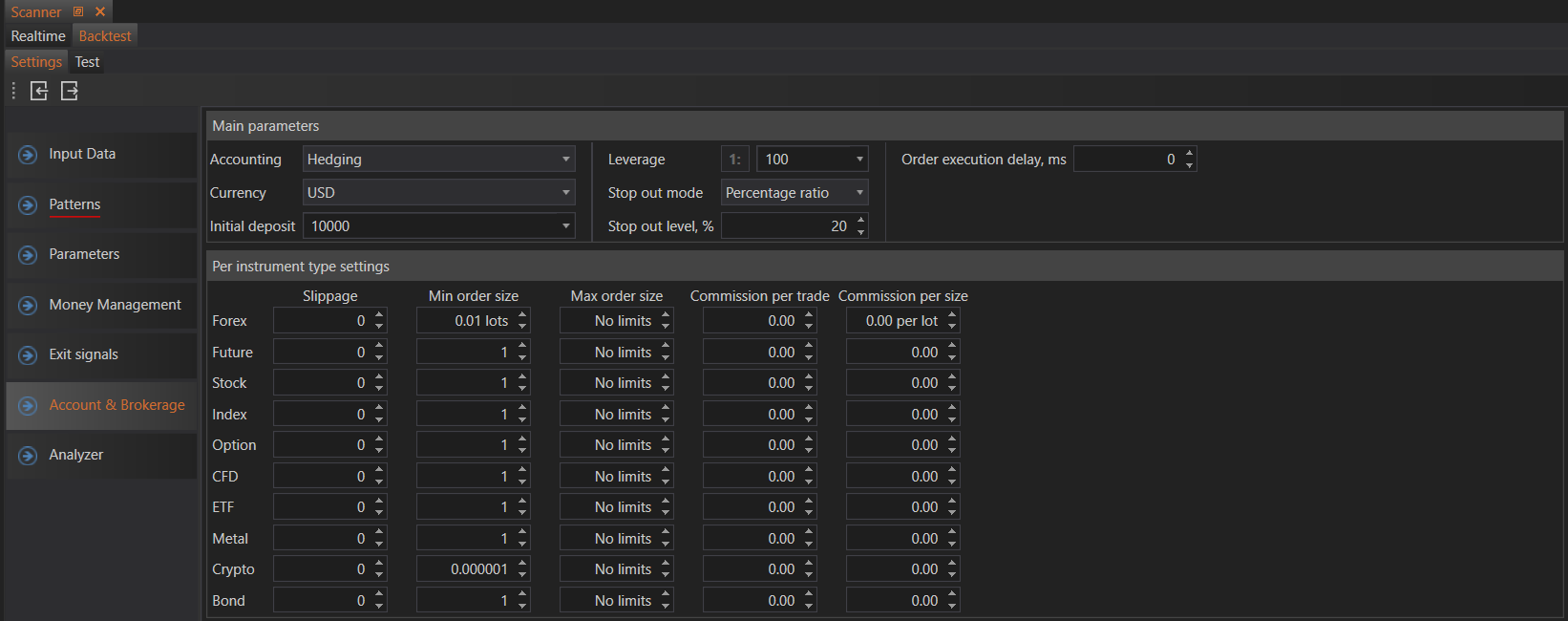Image resolution: width=1568 pixels, height=621 pixels.
Task: Select Account & Brokerage in sidebar
Action: pos(100,405)
